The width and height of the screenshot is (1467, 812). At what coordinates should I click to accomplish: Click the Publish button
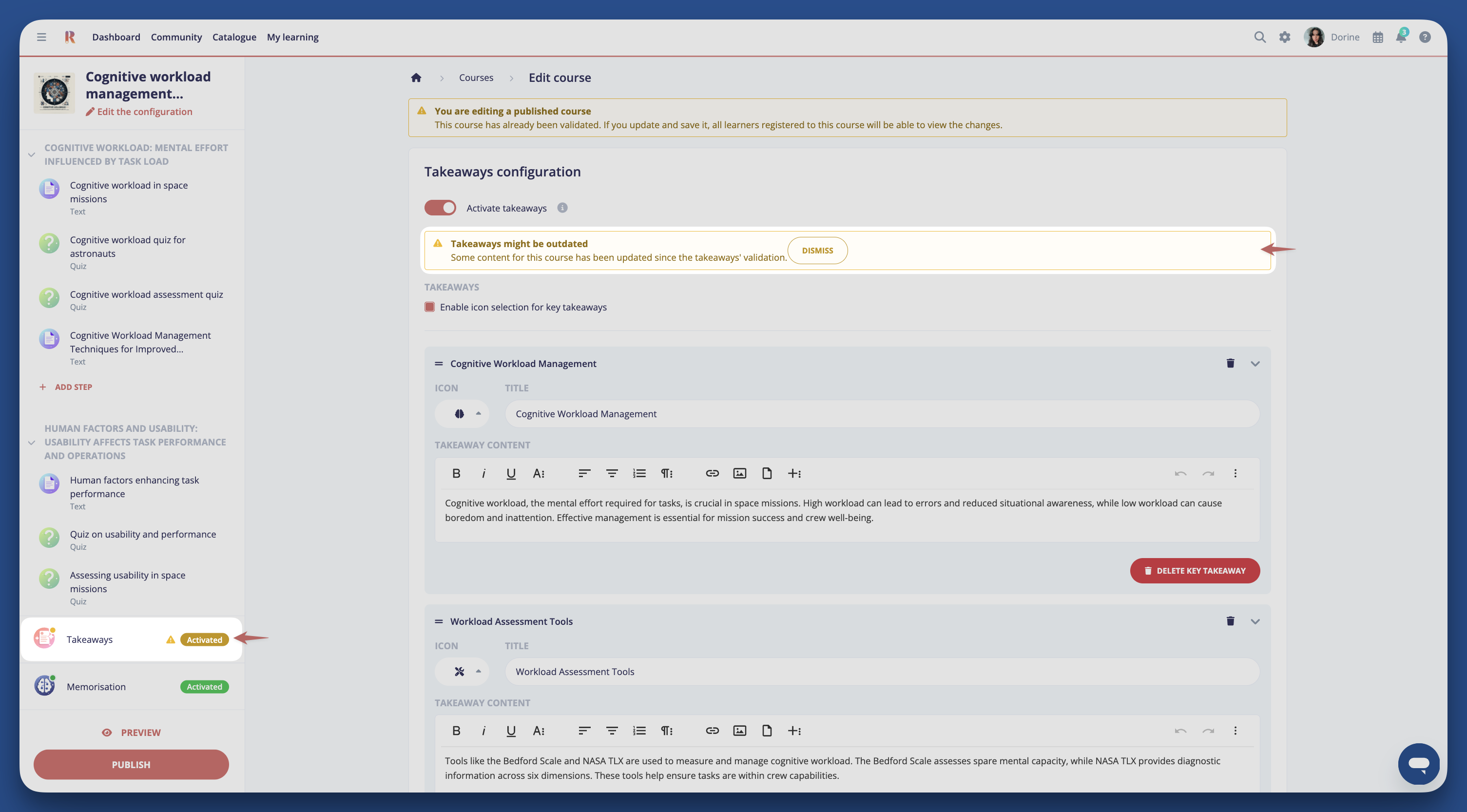(131, 764)
